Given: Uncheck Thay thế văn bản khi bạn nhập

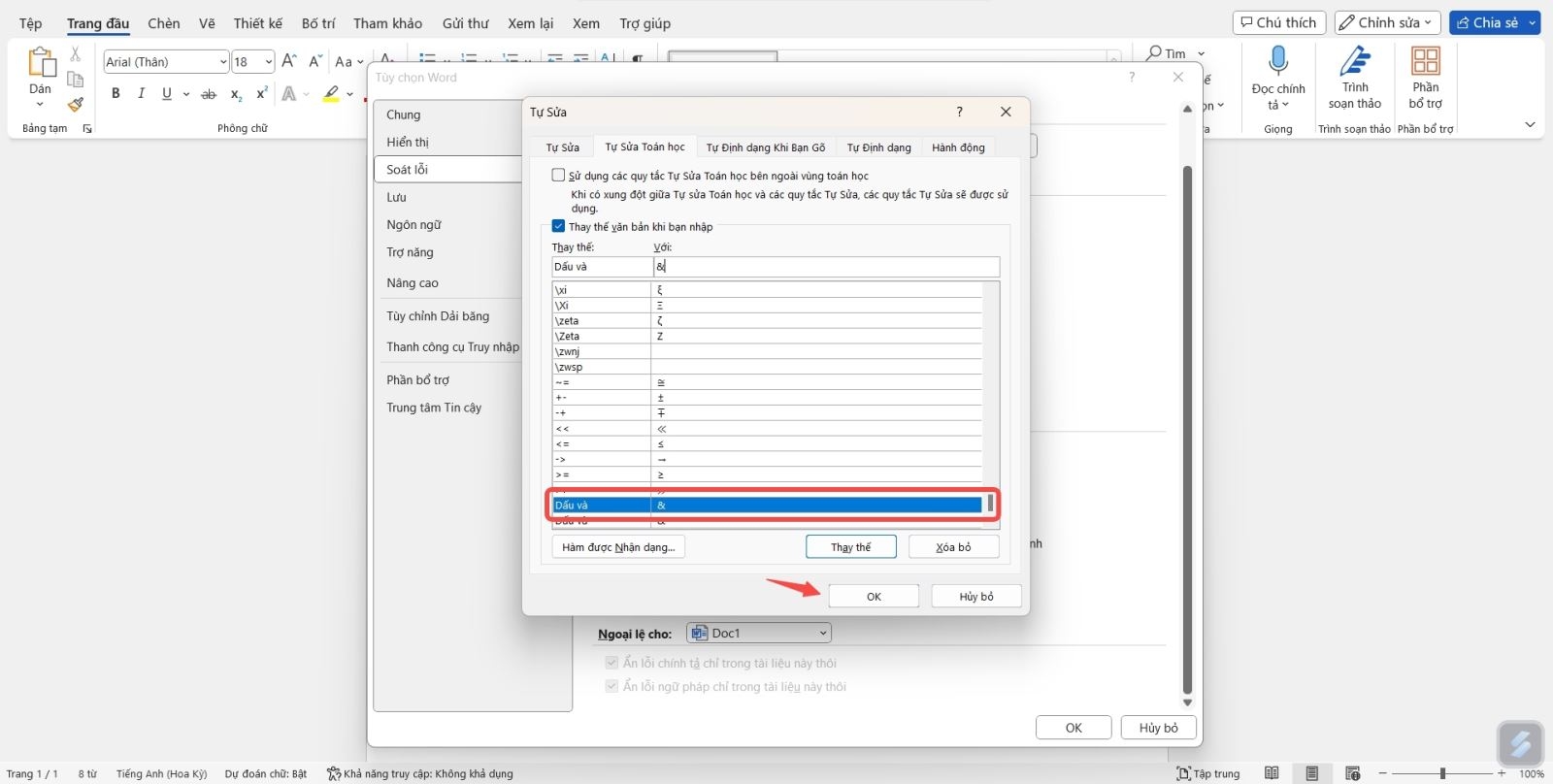Looking at the screenshot, I should [x=558, y=226].
